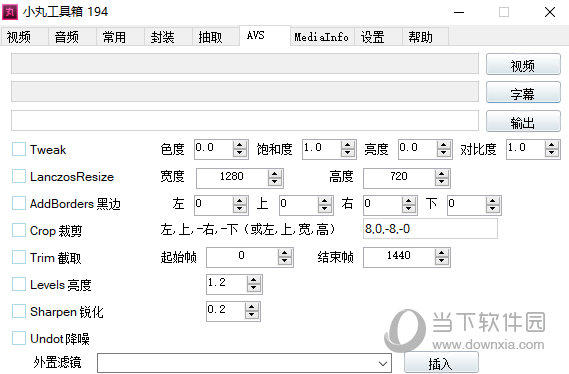Open the 帮助 tab
The image size is (569, 374).
(425, 37)
